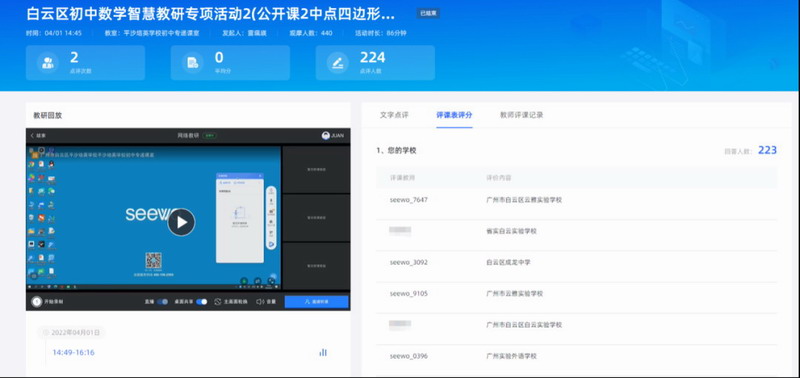The height and width of the screenshot is (378, 800).
Task: Select the seewo_0396 evaluation row
Action: click(x=577, y=356)
